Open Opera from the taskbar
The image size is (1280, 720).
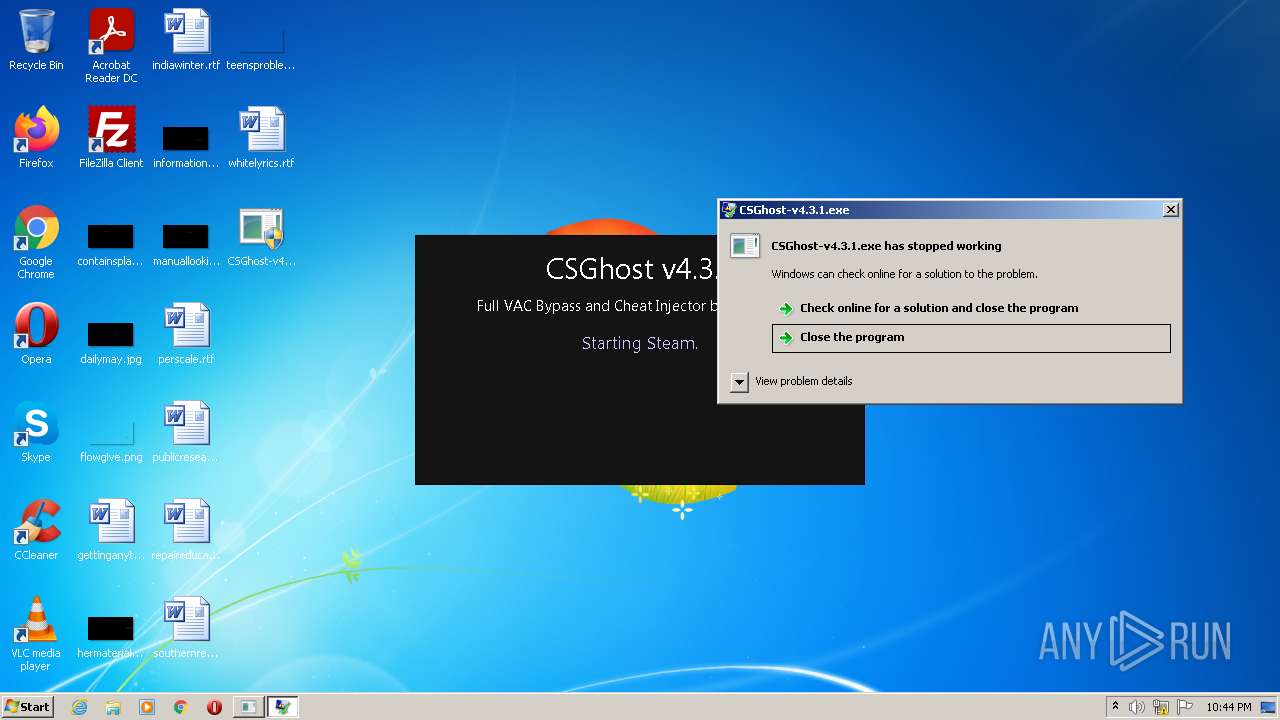214,707
